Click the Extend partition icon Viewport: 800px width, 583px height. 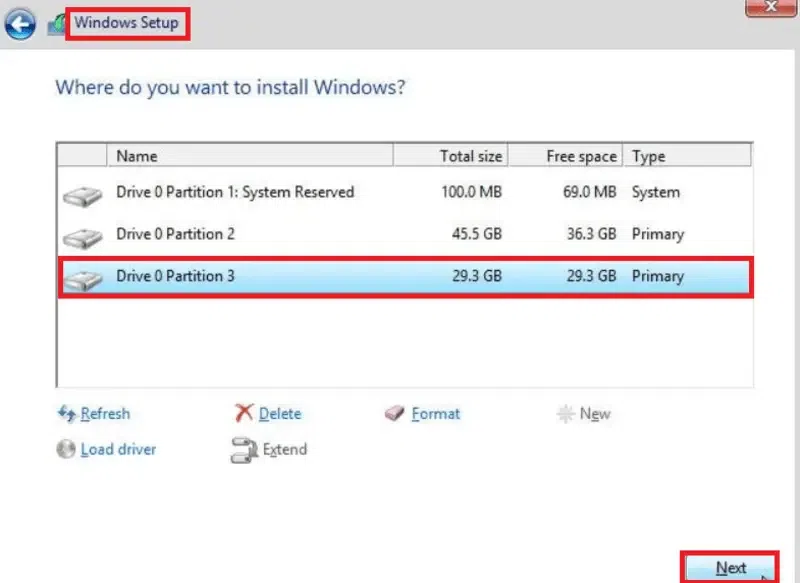(244, 450)
